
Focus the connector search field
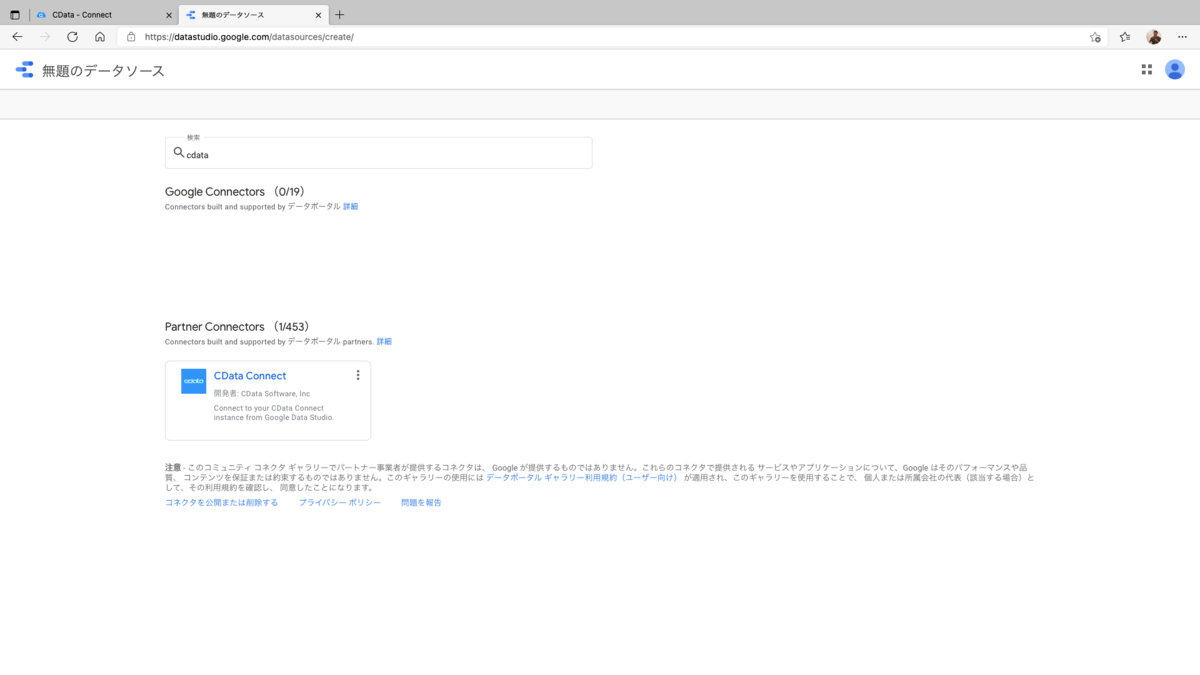378,153
